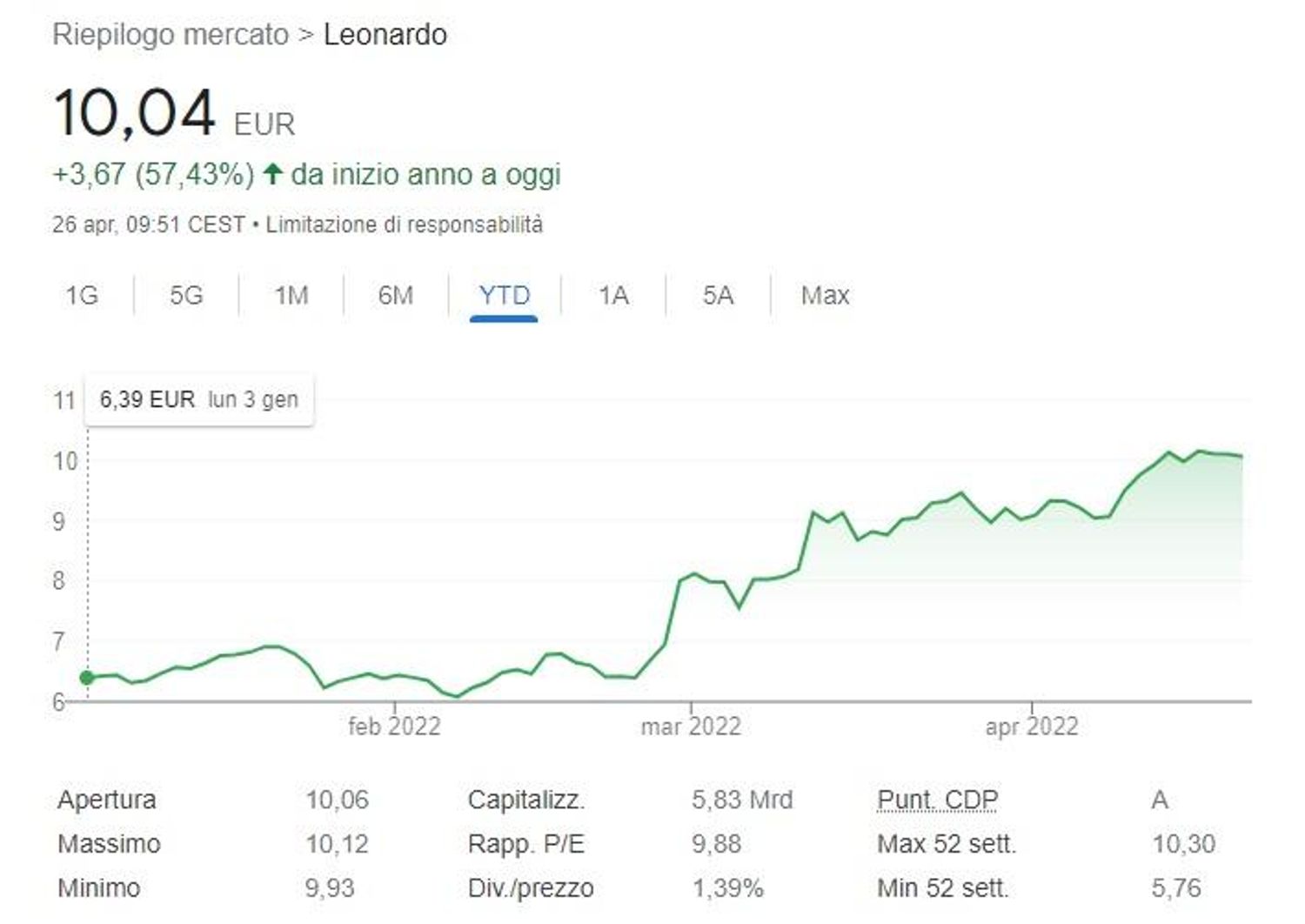Click the Capitalizz. value 5,83 Mrd
1305x924 pixels.
tap(742, 800)
